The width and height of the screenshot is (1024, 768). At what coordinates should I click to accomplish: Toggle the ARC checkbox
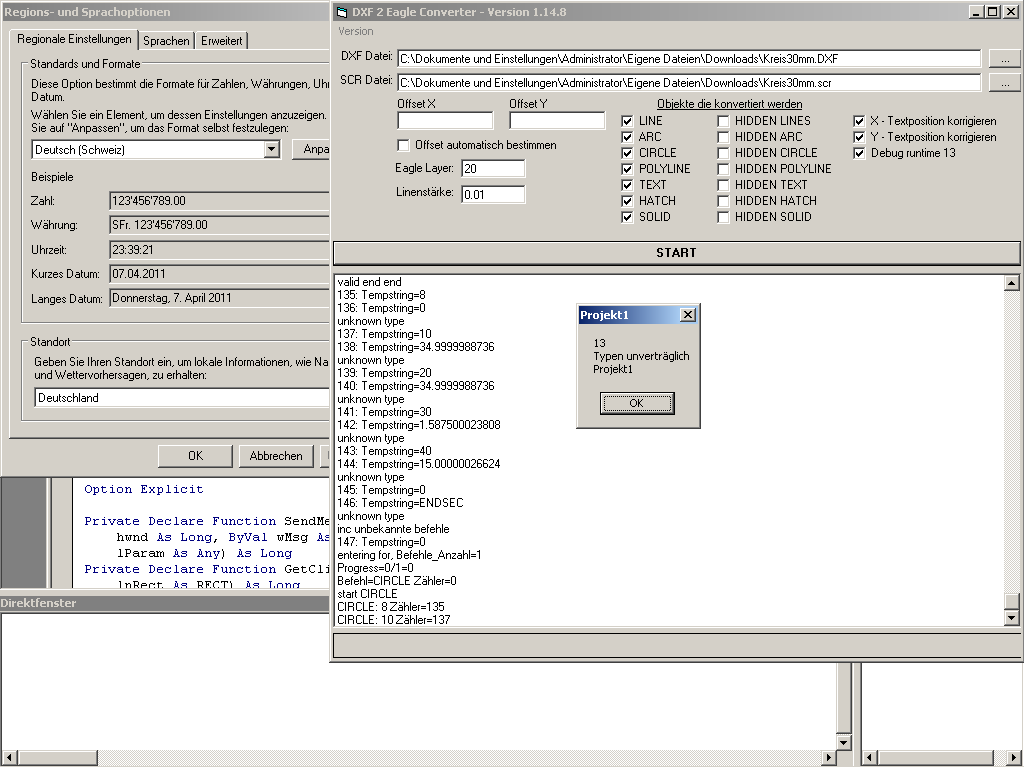(x=627, y=137)
